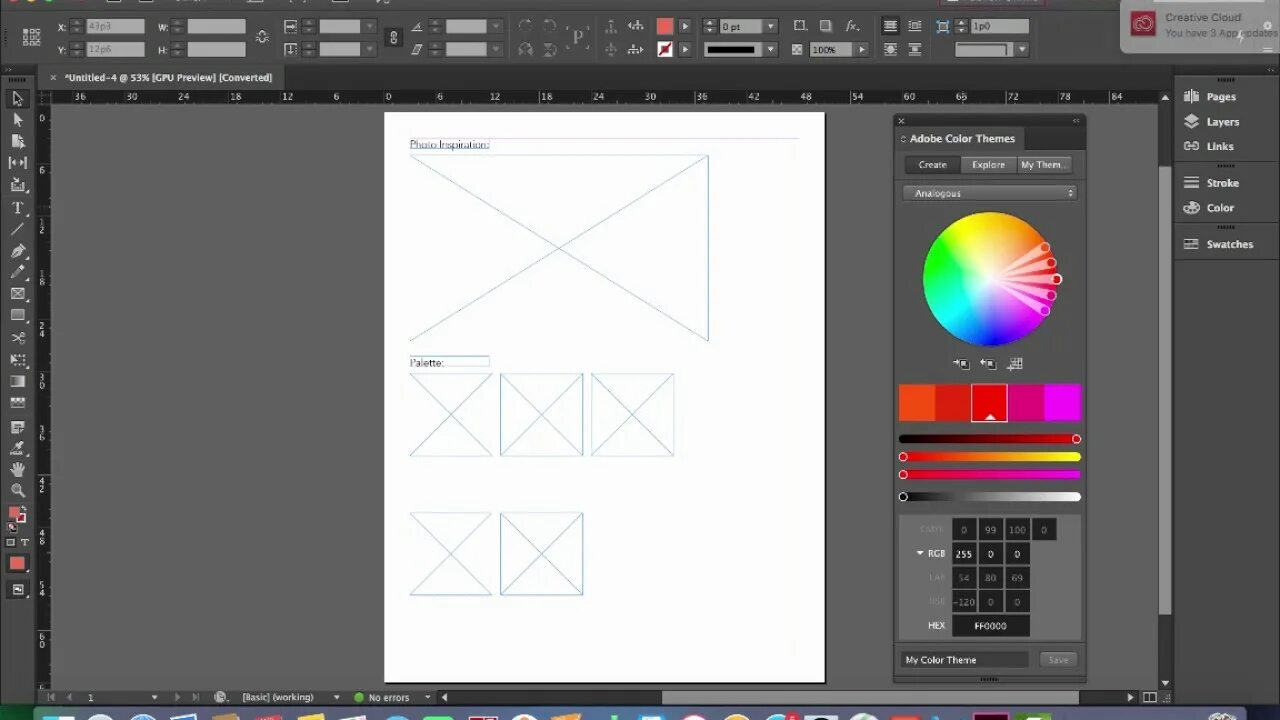1280x720 pixels.
Task: Select the Line tool
Action: [x=17, y=229]
